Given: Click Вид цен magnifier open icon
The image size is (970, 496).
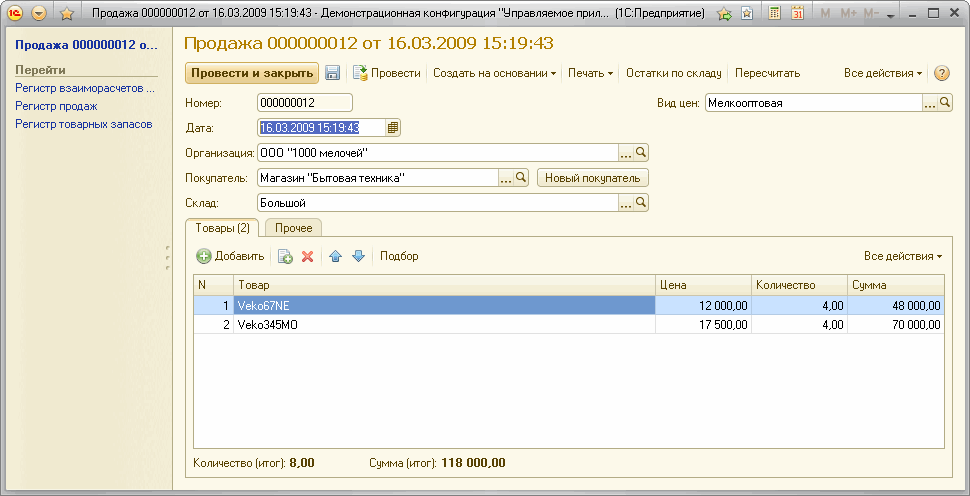Looking at the screenshot, I should [945, 103].
